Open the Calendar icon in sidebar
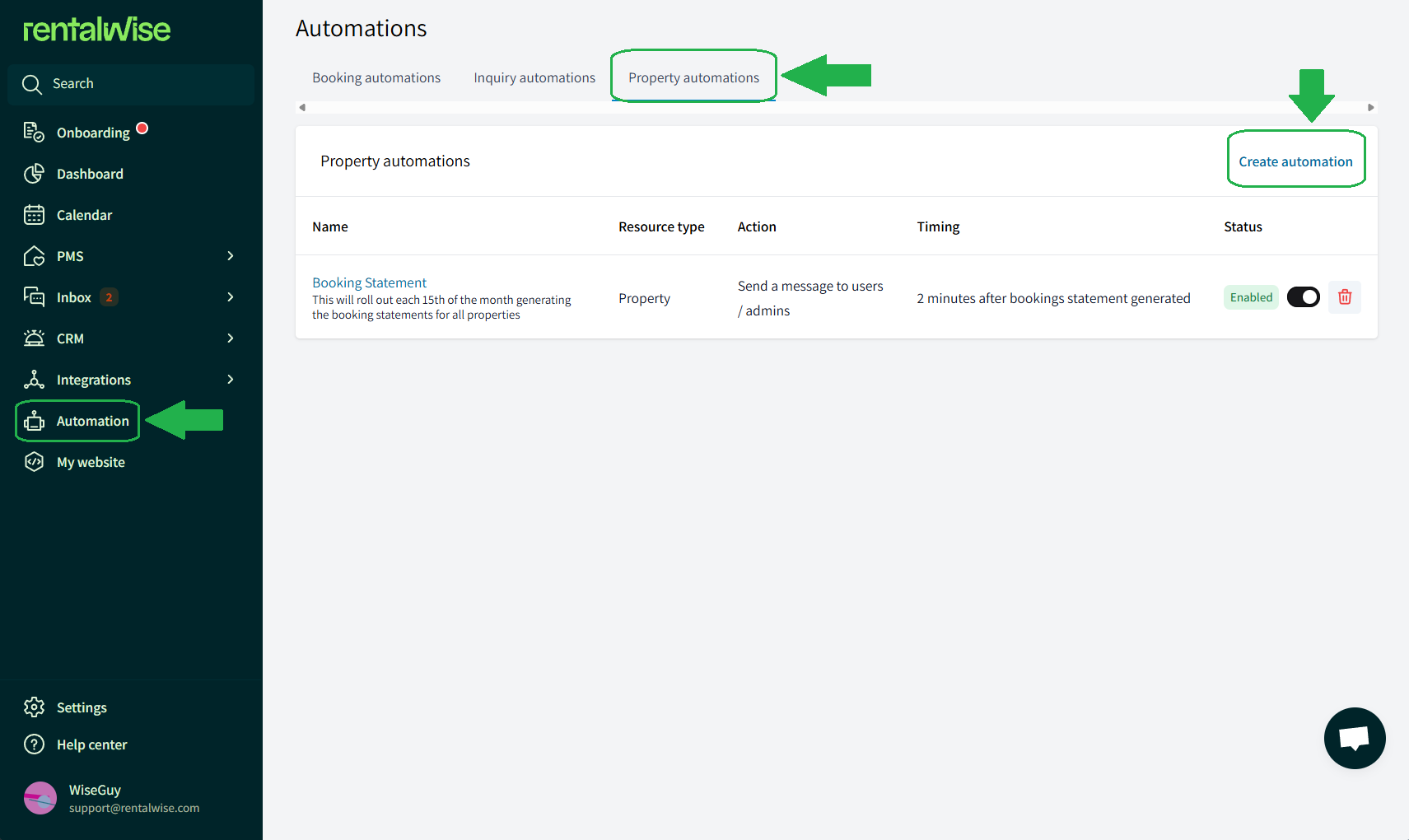 click(34, 215)
